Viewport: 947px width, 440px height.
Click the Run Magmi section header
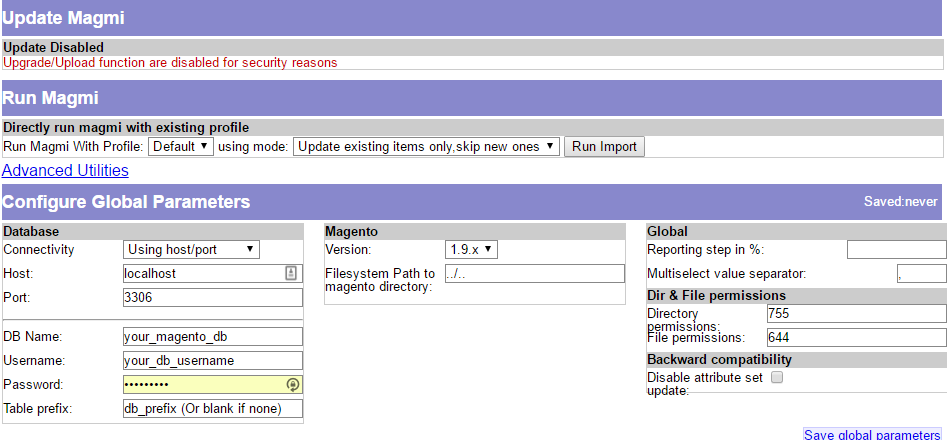pos(472,98)
